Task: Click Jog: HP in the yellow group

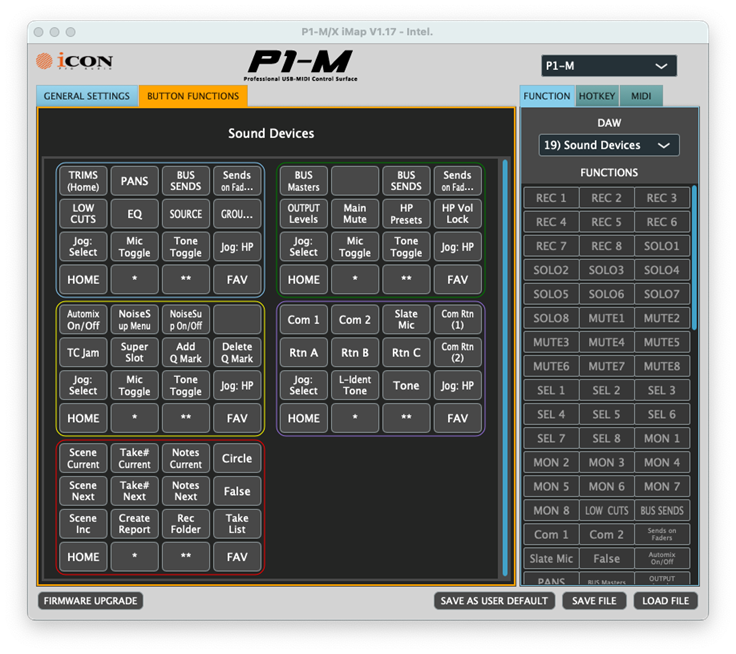Action: click(237, 385)
